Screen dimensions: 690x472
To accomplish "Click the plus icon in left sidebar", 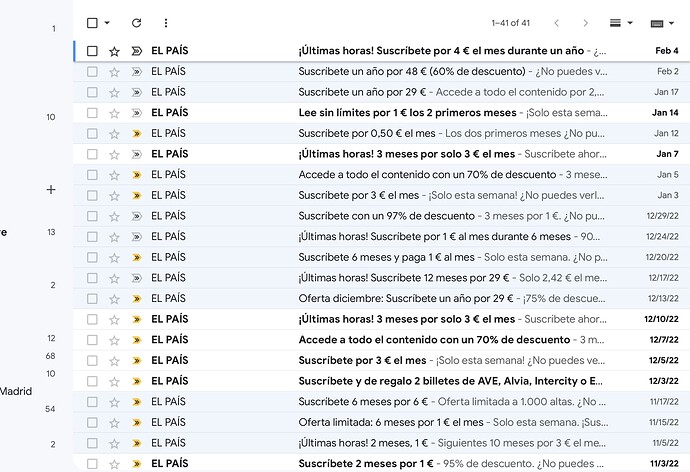I will [51, 190].
